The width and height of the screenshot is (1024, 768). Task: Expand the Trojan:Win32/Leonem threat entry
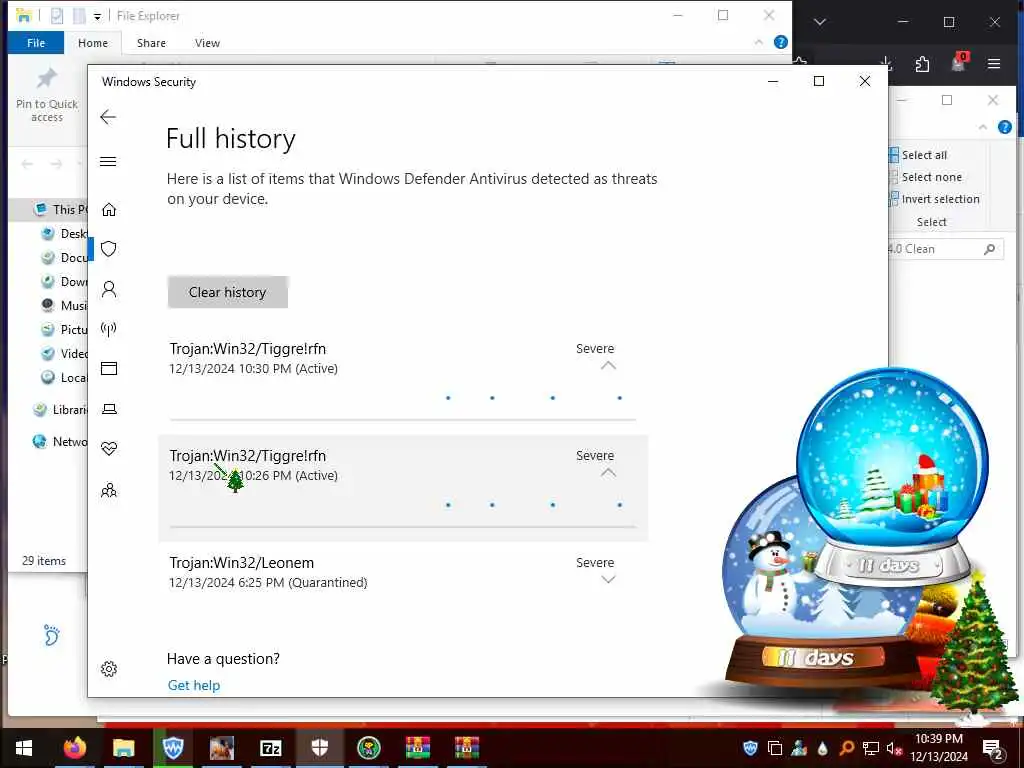pyautogui.click(x=608, y=579)
